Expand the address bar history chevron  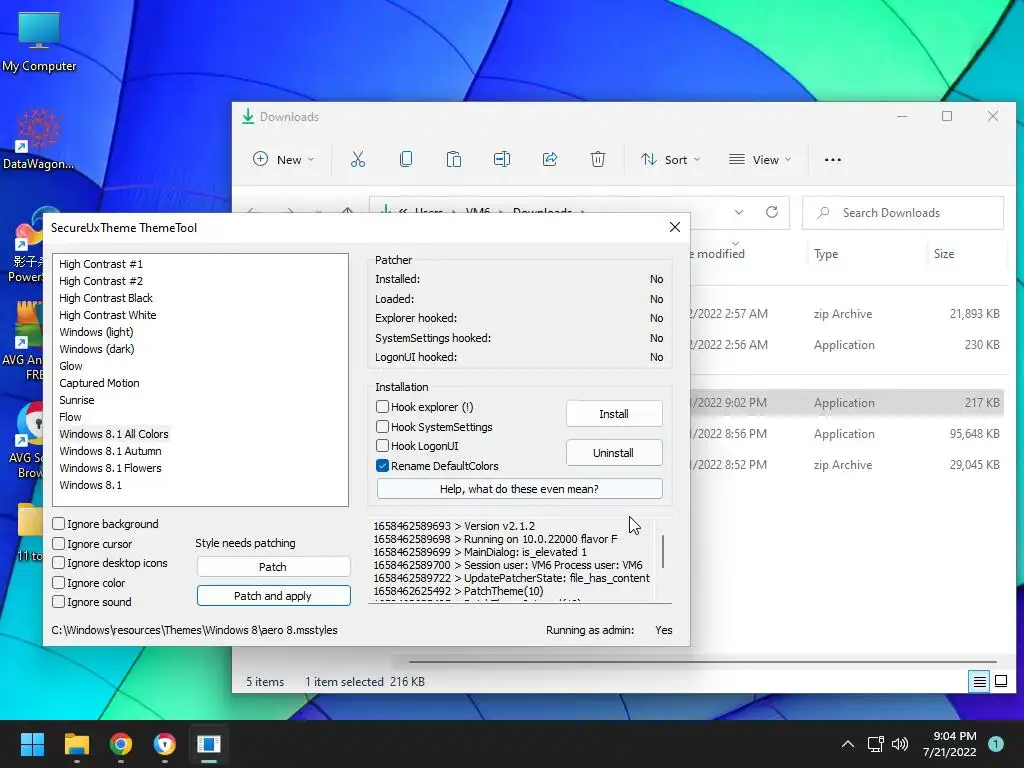[x=739, y=212]
